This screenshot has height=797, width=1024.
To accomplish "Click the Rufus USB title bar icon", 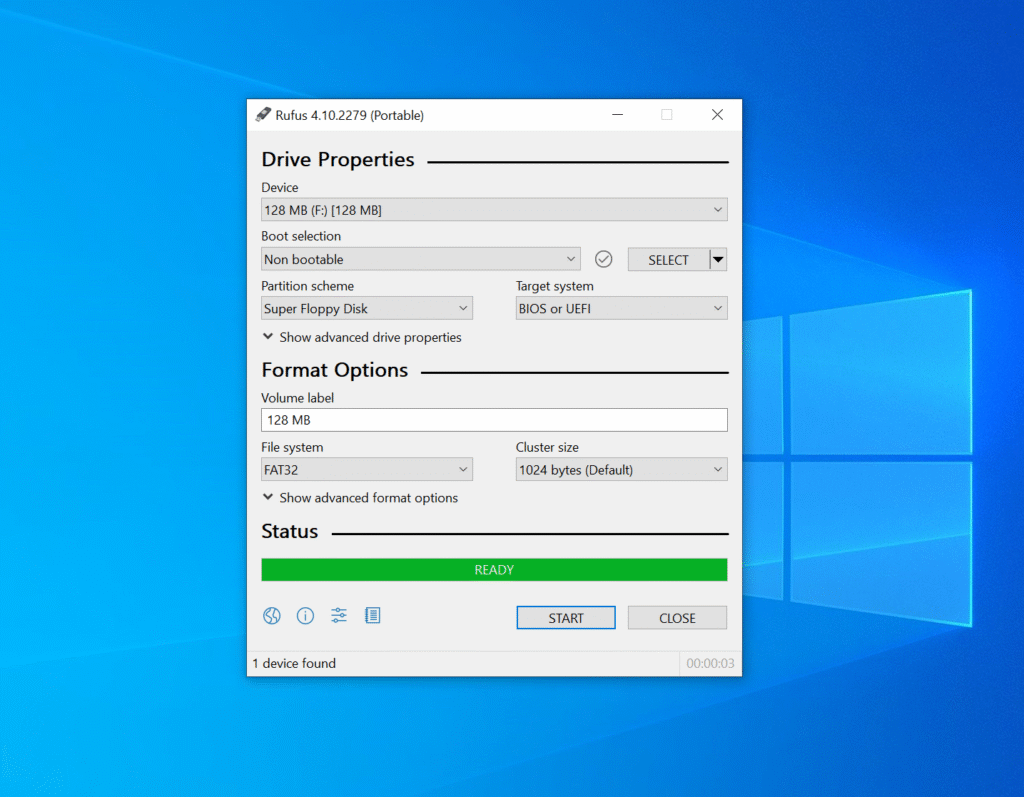I will (263, 115).
